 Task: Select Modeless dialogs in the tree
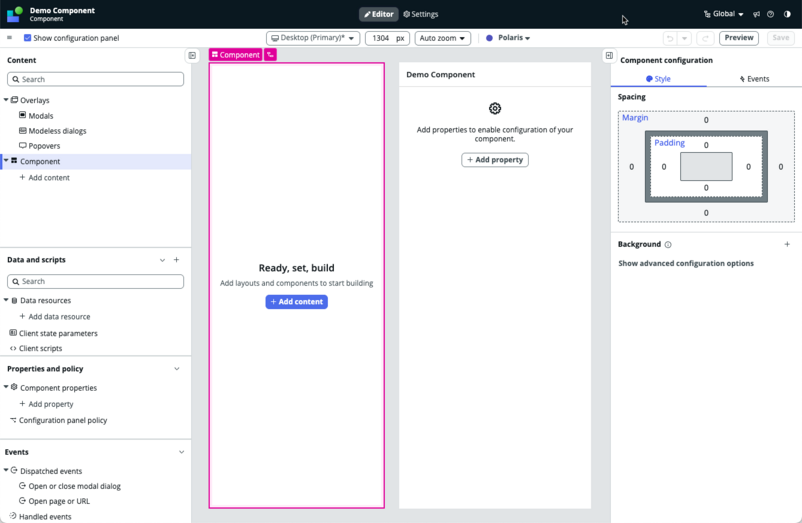57,131
